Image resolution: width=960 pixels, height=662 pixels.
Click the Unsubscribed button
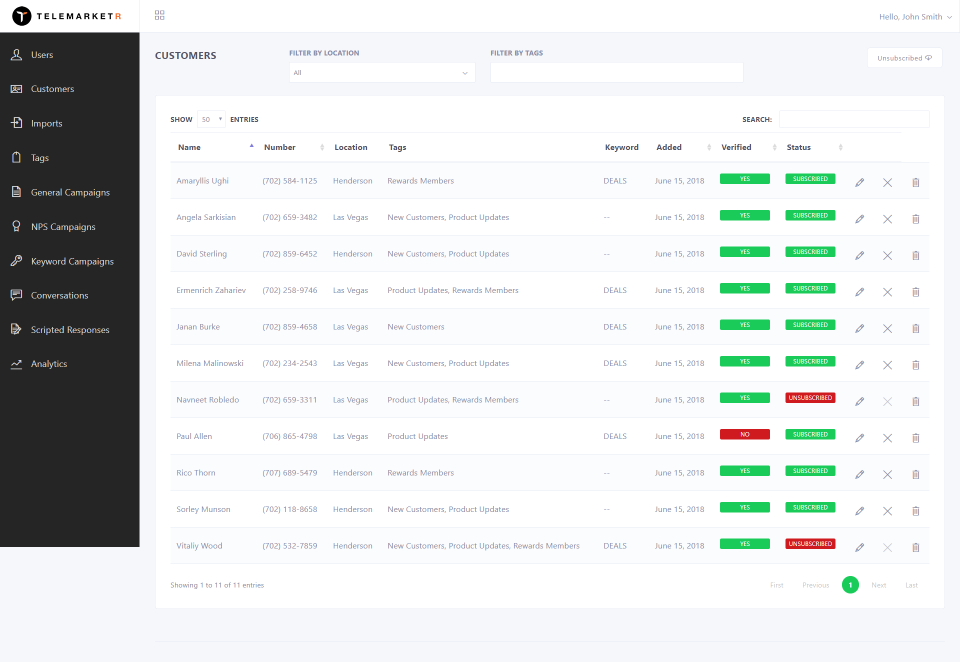[904, 58]
